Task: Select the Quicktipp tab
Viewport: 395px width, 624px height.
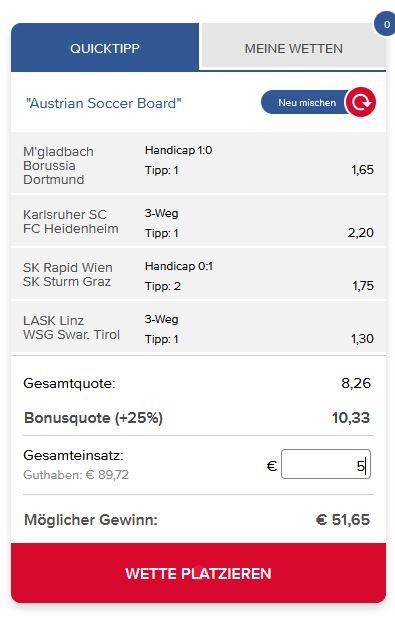Action: 105,48
